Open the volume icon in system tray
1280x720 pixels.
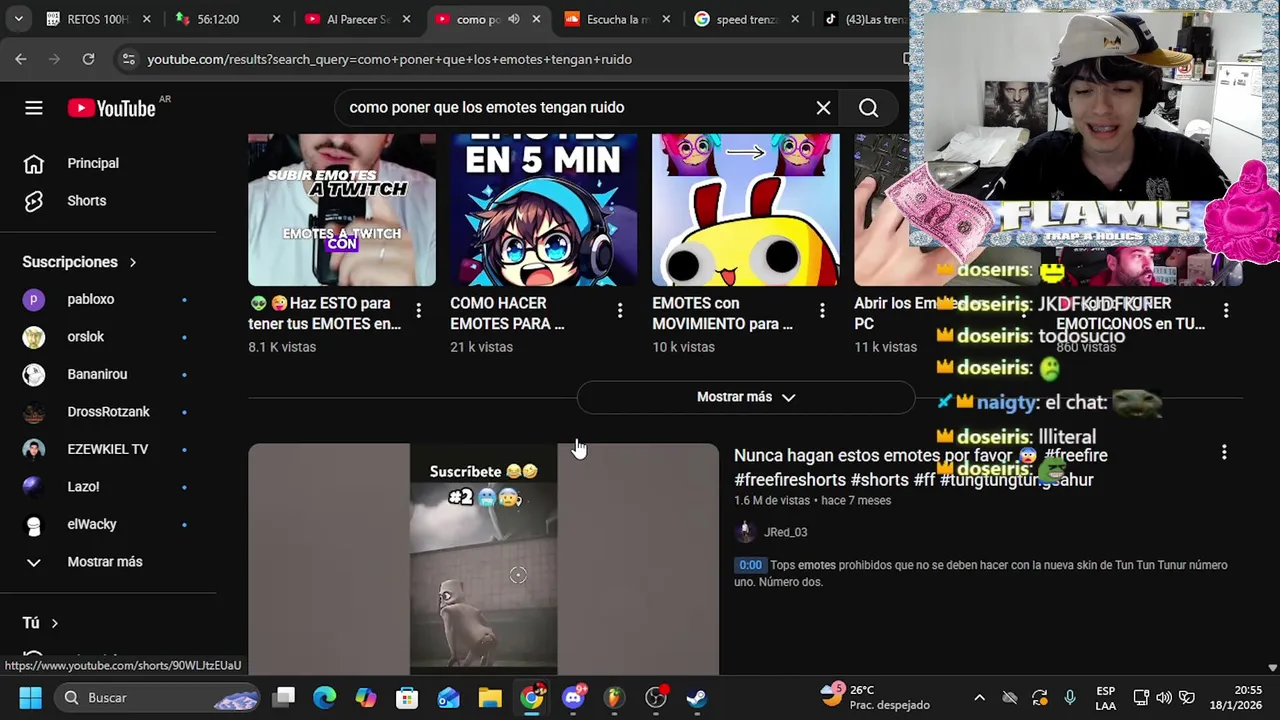coord(1164,698)
